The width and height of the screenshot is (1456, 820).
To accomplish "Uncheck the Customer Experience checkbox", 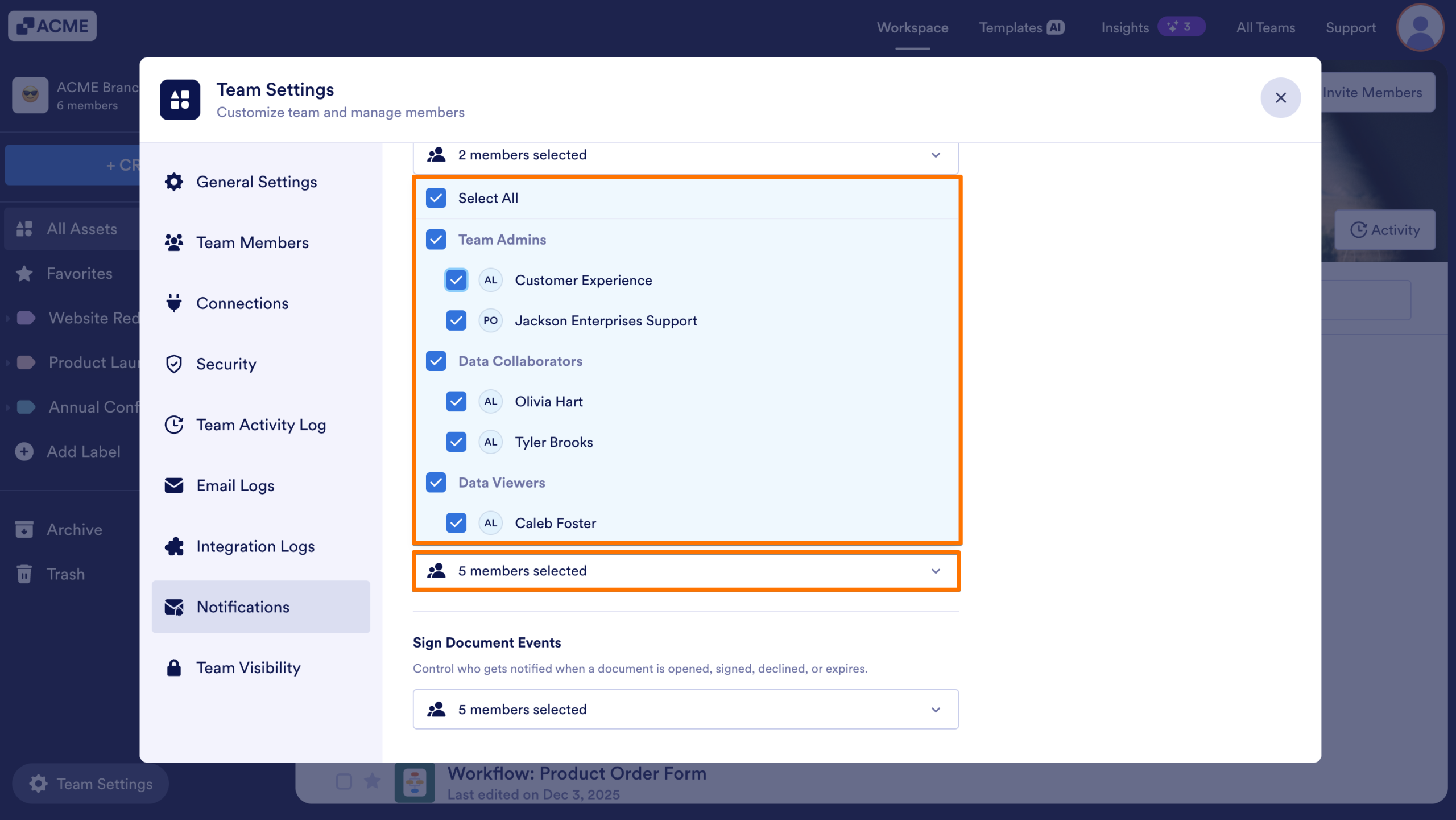I will pyautogui.click(x=456, y=280).
